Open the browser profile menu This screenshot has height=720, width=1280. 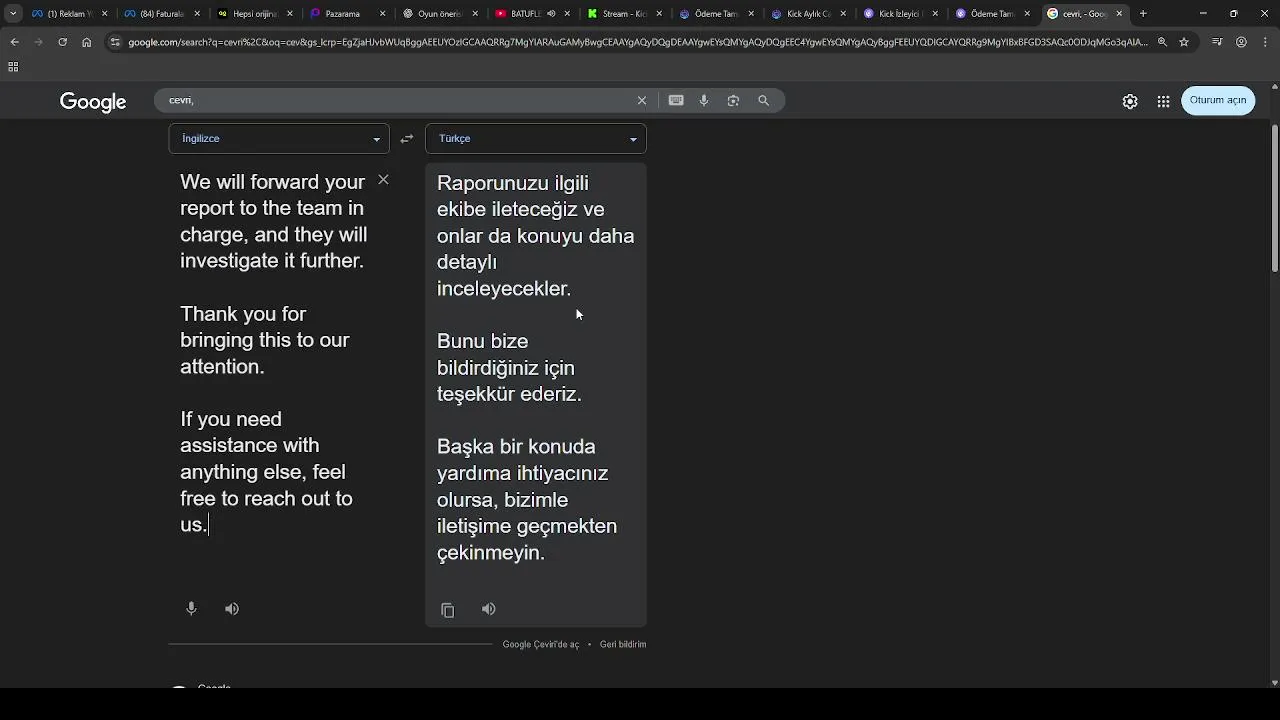(x=1241, y=42)
